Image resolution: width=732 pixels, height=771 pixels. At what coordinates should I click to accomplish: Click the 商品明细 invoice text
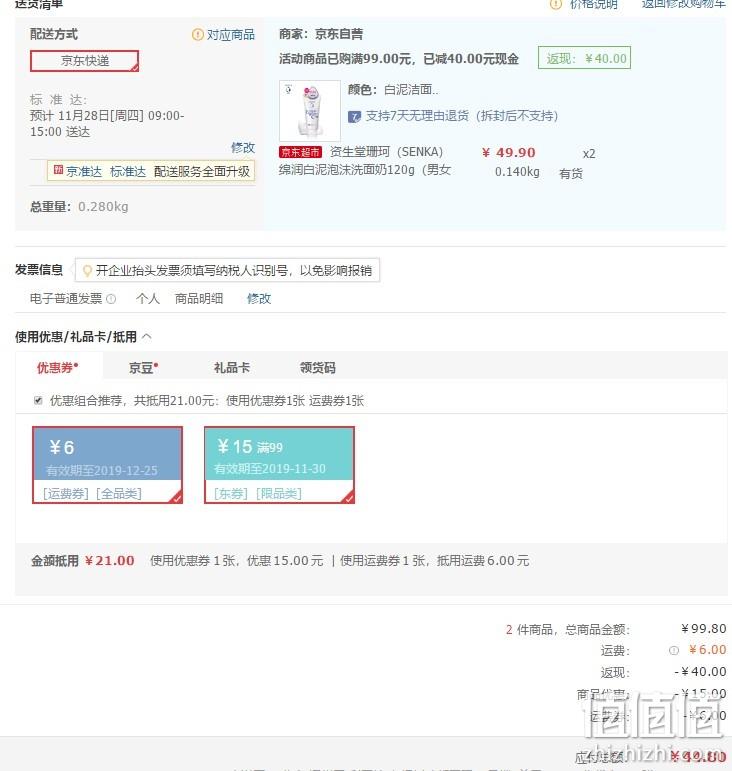[199, 298]
